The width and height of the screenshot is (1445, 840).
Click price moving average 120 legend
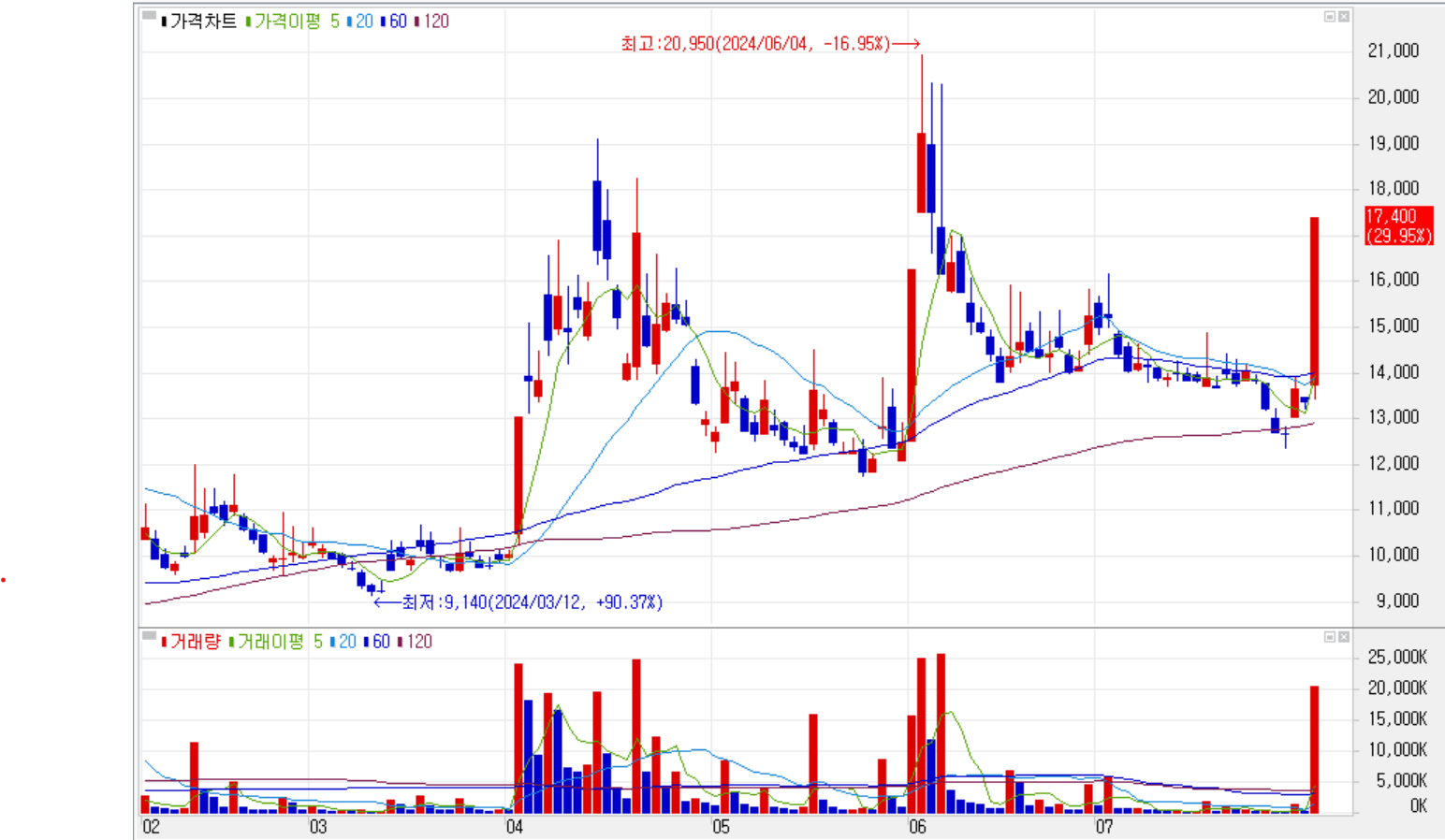[431, 21]
